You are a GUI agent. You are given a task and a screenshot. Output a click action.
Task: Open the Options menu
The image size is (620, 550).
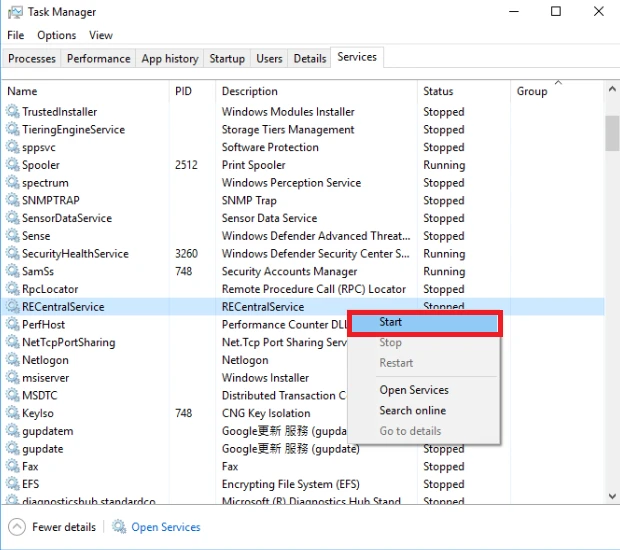click(57, 35)
